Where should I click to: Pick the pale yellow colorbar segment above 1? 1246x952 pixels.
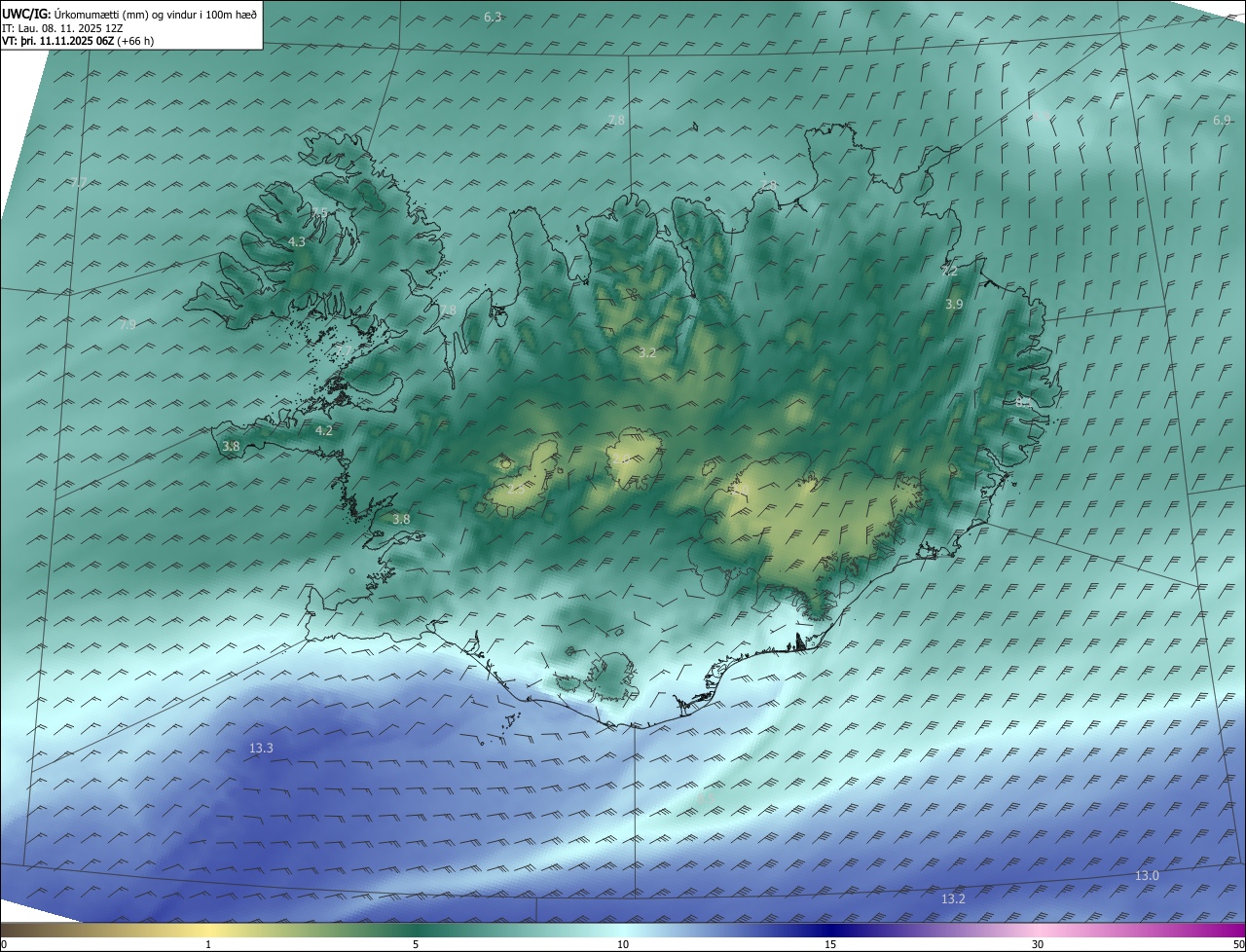point(208,930)
